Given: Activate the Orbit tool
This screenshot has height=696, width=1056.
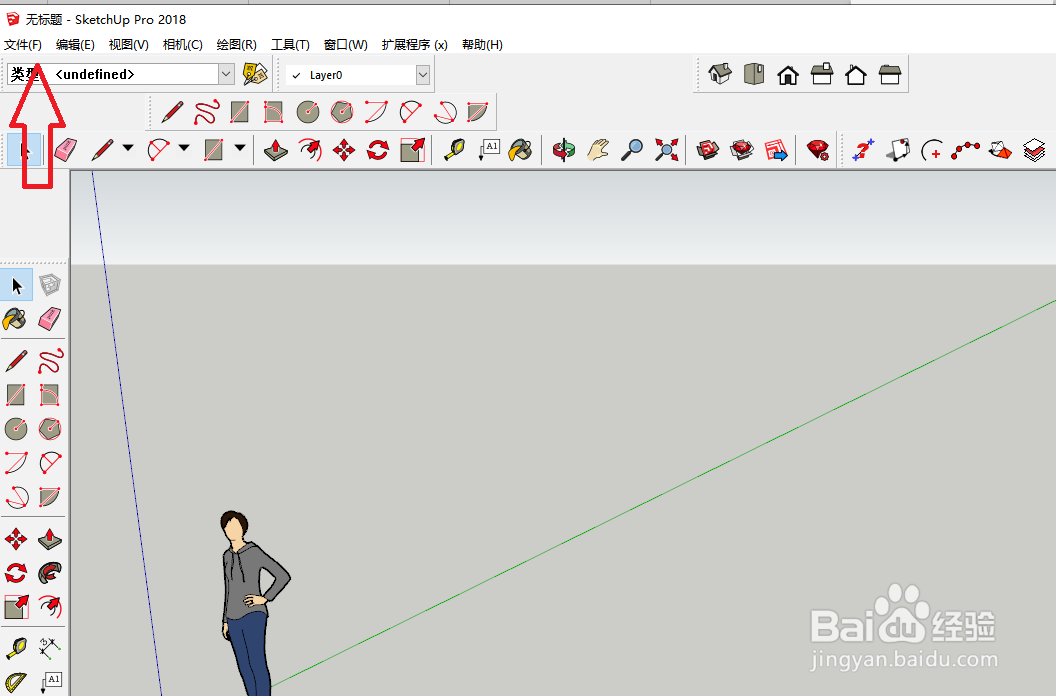Looking at the screenshot, I should (x=562, y=150).
